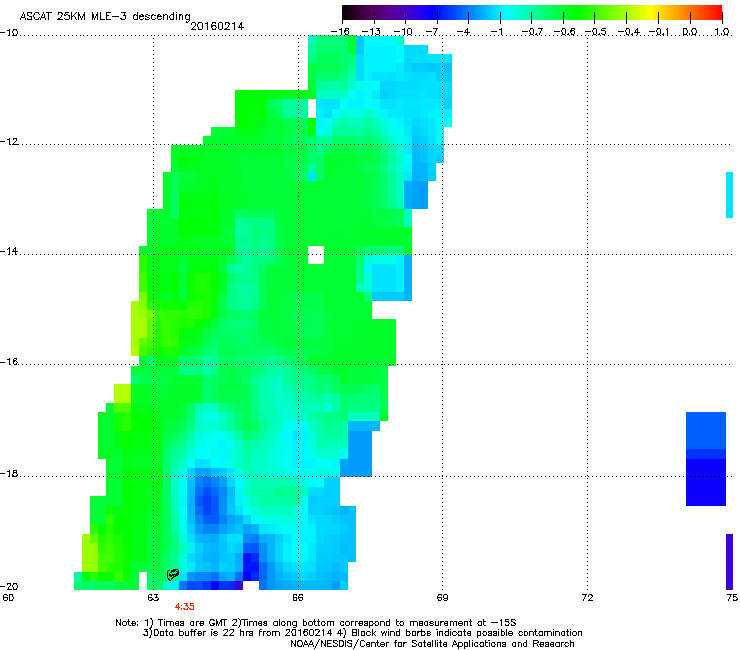Click the color bar tick label '-0.4'
The width and height of the screenshot is (740, 650).
click(x=629, y=32)
